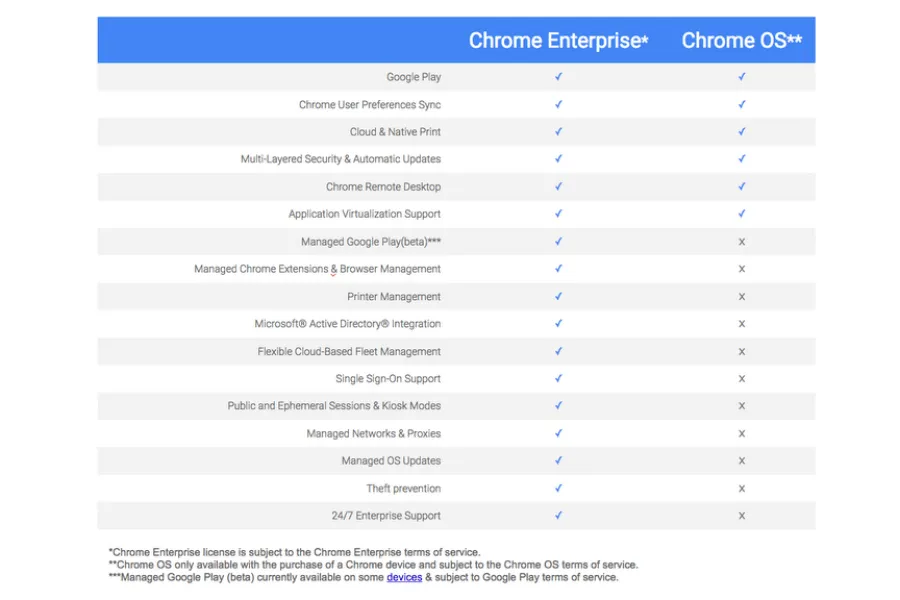Screen dimensions: 900x600
Task: Click the Chrome OS X mark for Managed Google Play(beta)
Action: (741, 242)
